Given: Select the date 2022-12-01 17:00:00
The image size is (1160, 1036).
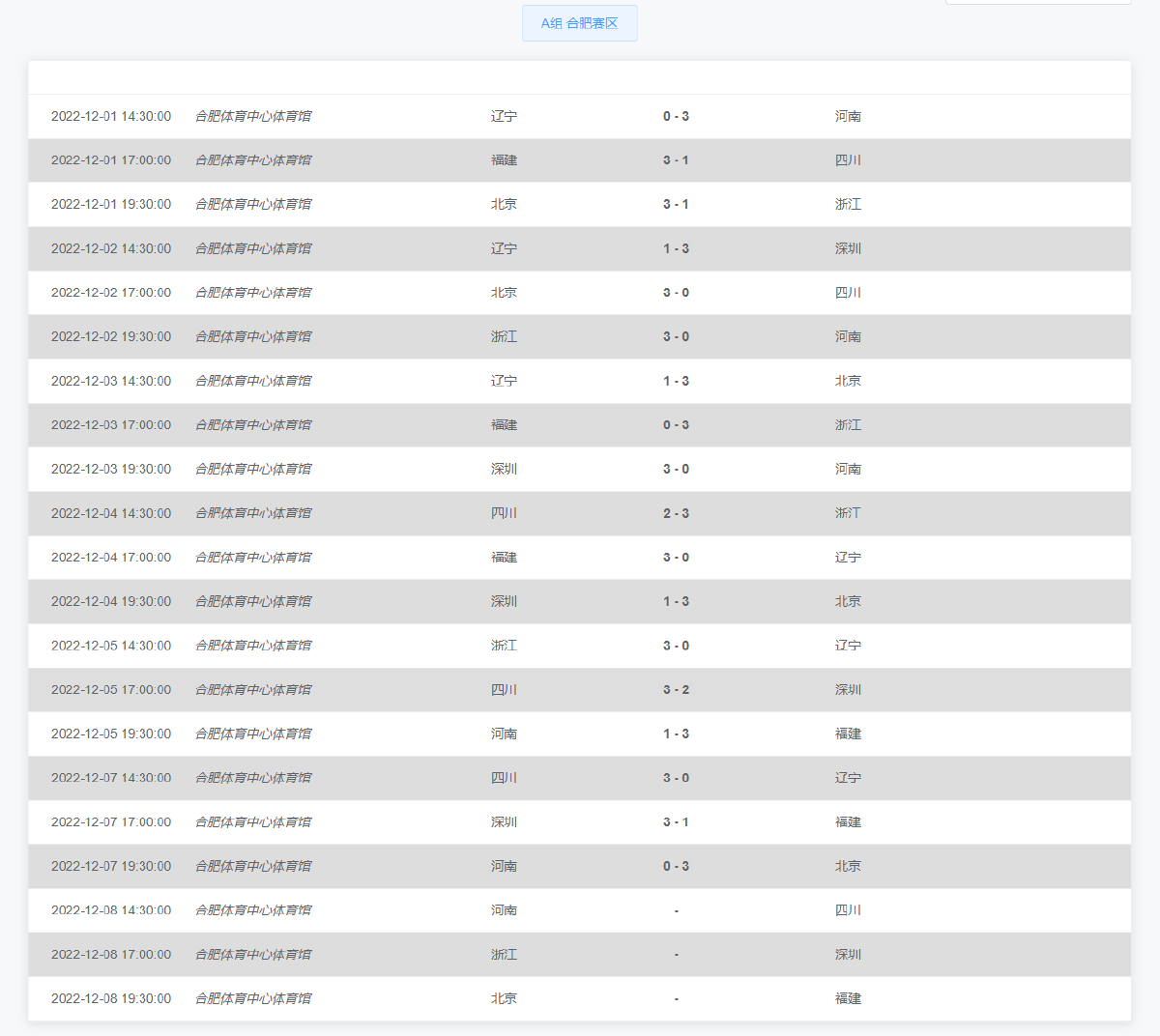Looking at the screenshot, I should [x=111, y=160].
